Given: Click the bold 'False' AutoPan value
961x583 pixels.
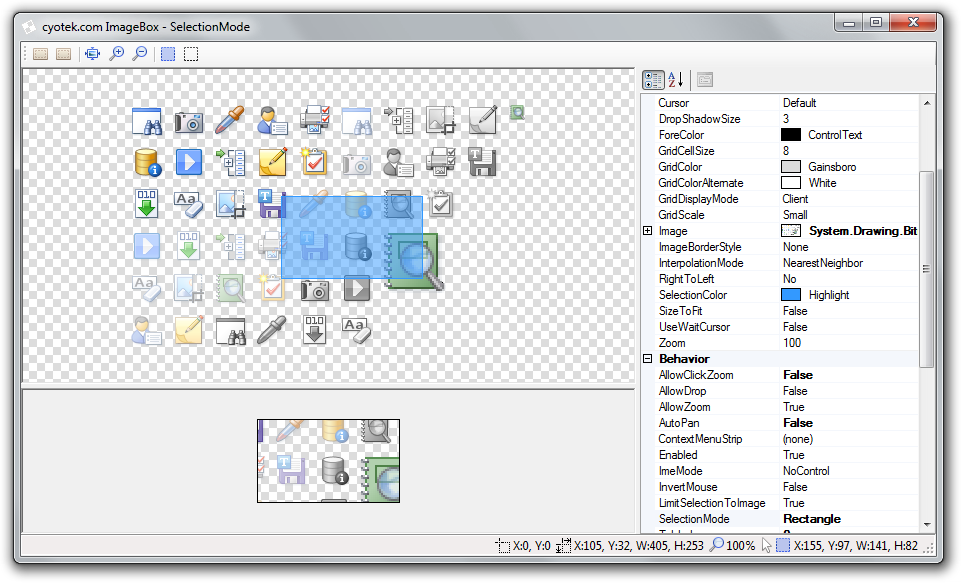Looking at the screenshot, I should [798, 423].
